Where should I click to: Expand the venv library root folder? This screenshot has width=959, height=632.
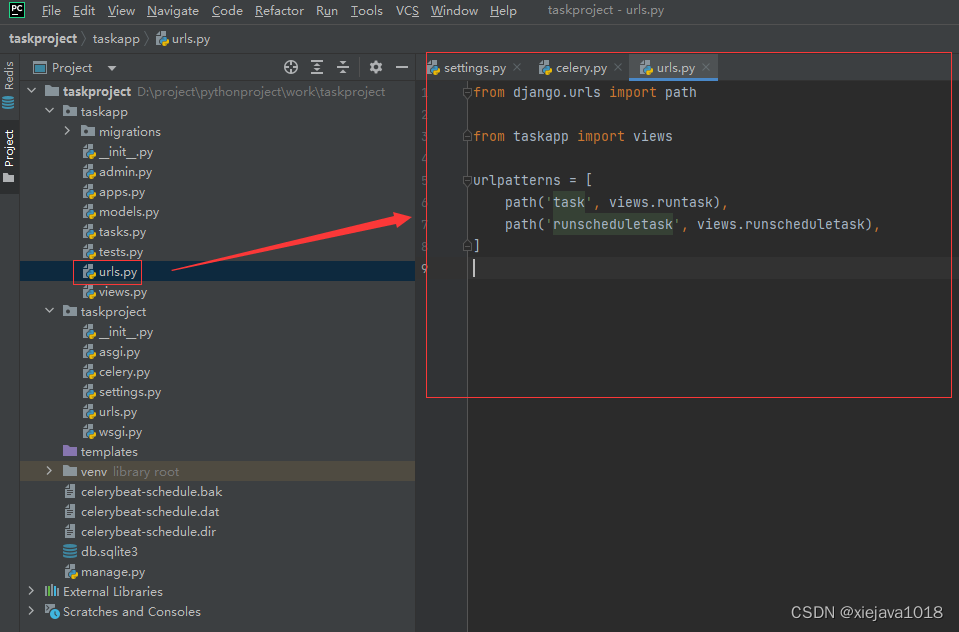(50, 471)
